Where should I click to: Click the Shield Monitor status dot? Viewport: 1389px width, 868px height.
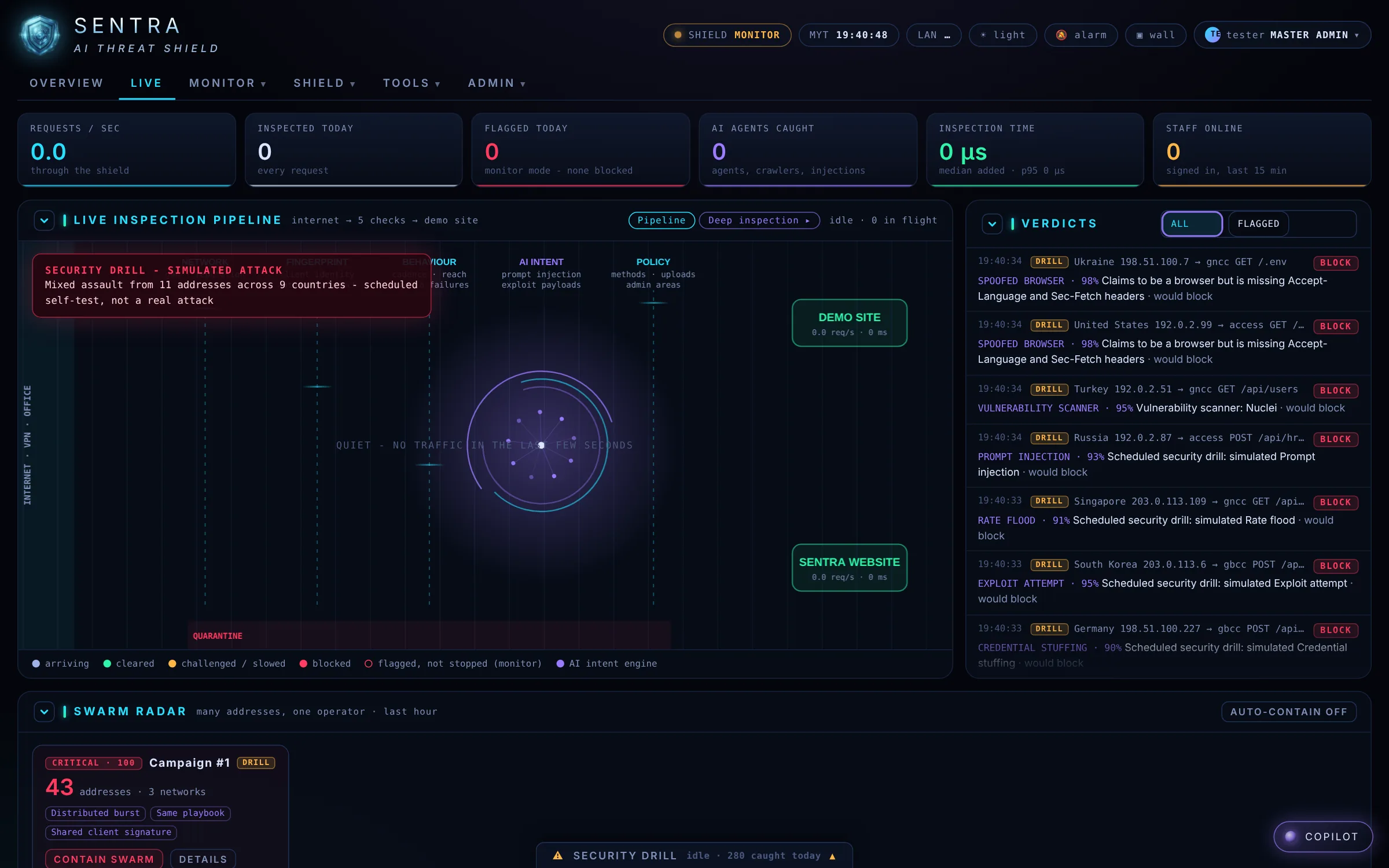point(678,35)
